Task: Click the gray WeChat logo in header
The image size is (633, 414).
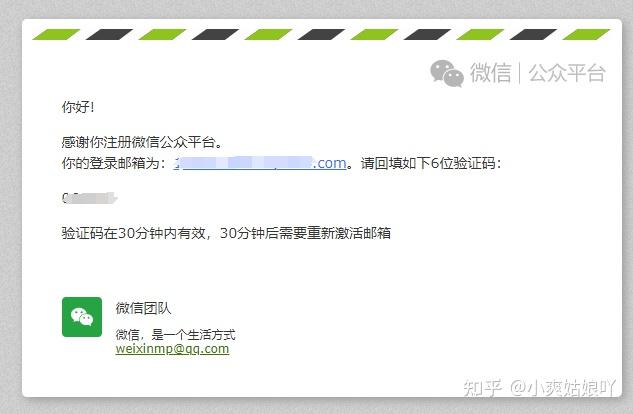Action: pos(447,73)
